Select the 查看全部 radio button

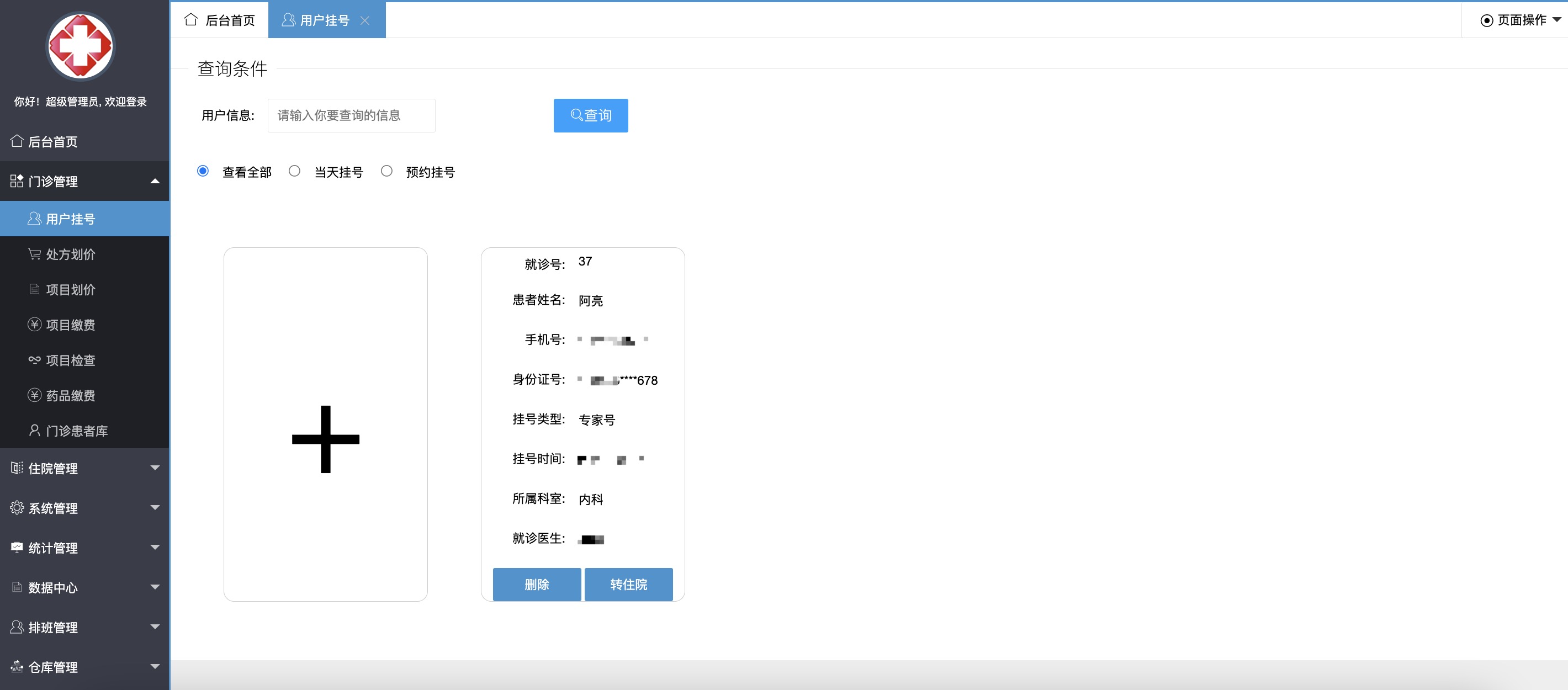click(x=203, y=171)
